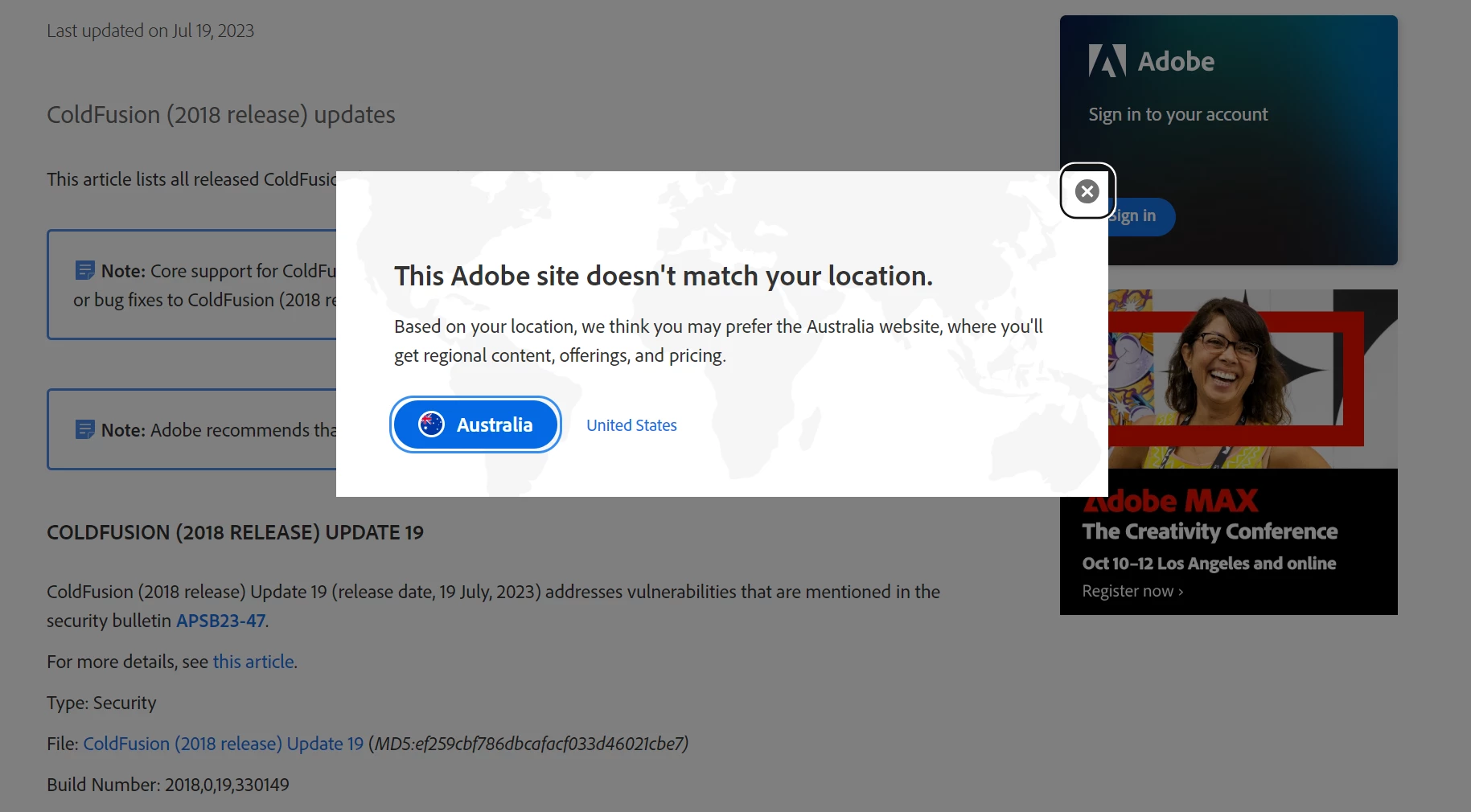The width and height of the screenshot is (1471, 812).
Task: Click the 'Type: Security' line
Action: 101,703
